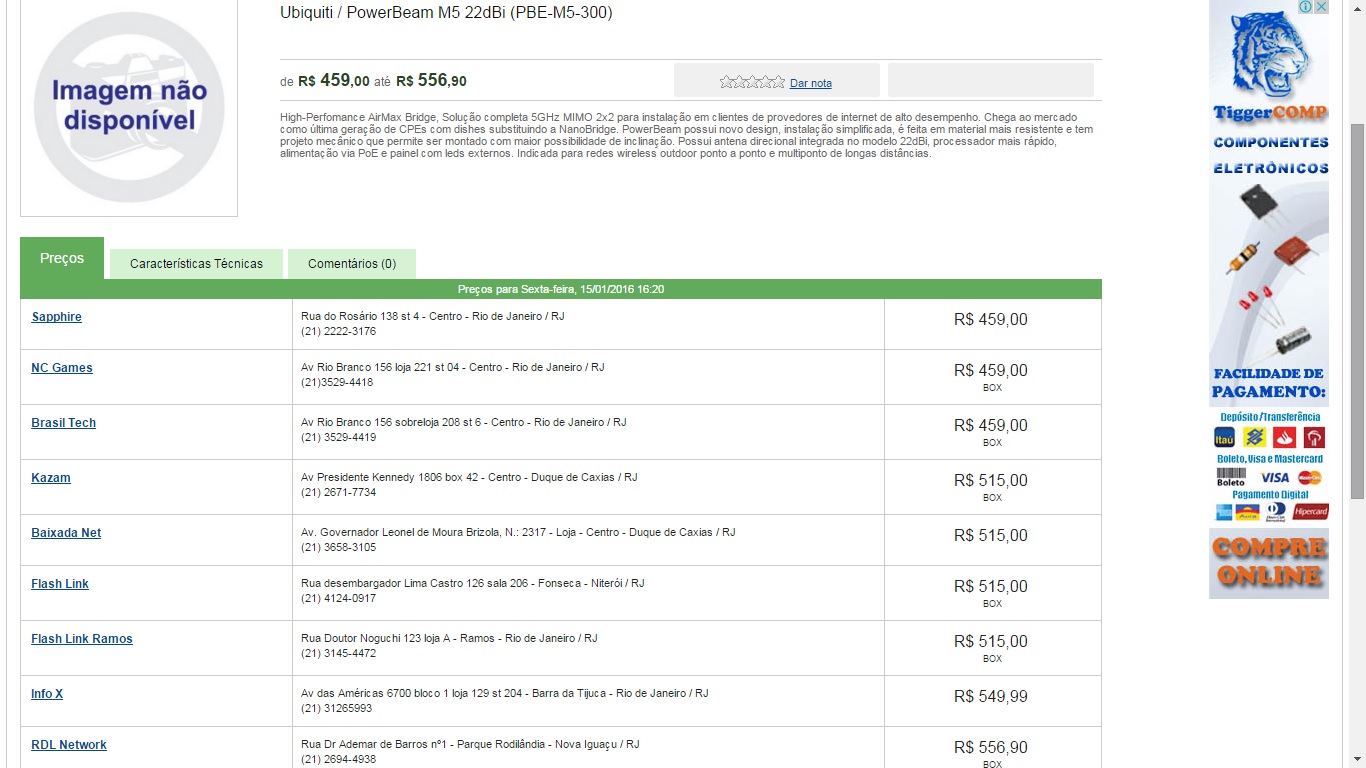
Task: Open the Kazam store link
Action: (x=51, y=478)
